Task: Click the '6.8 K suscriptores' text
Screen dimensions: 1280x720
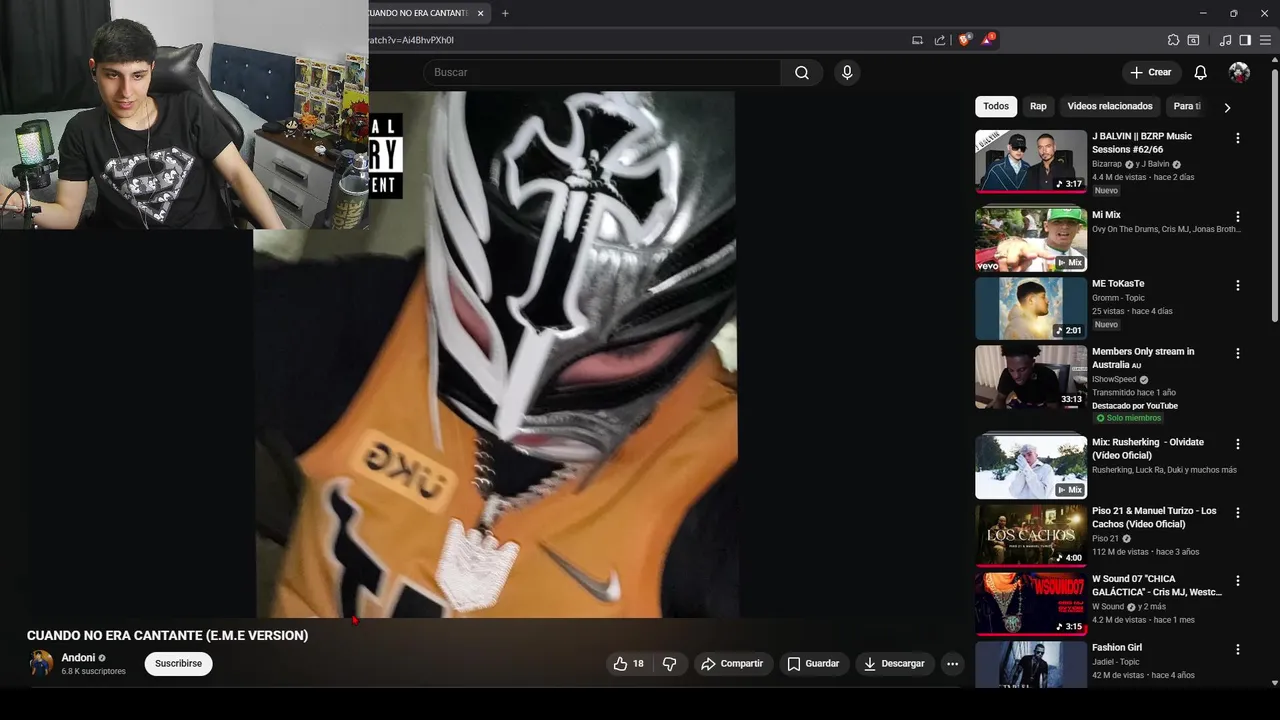Action: 94,671
